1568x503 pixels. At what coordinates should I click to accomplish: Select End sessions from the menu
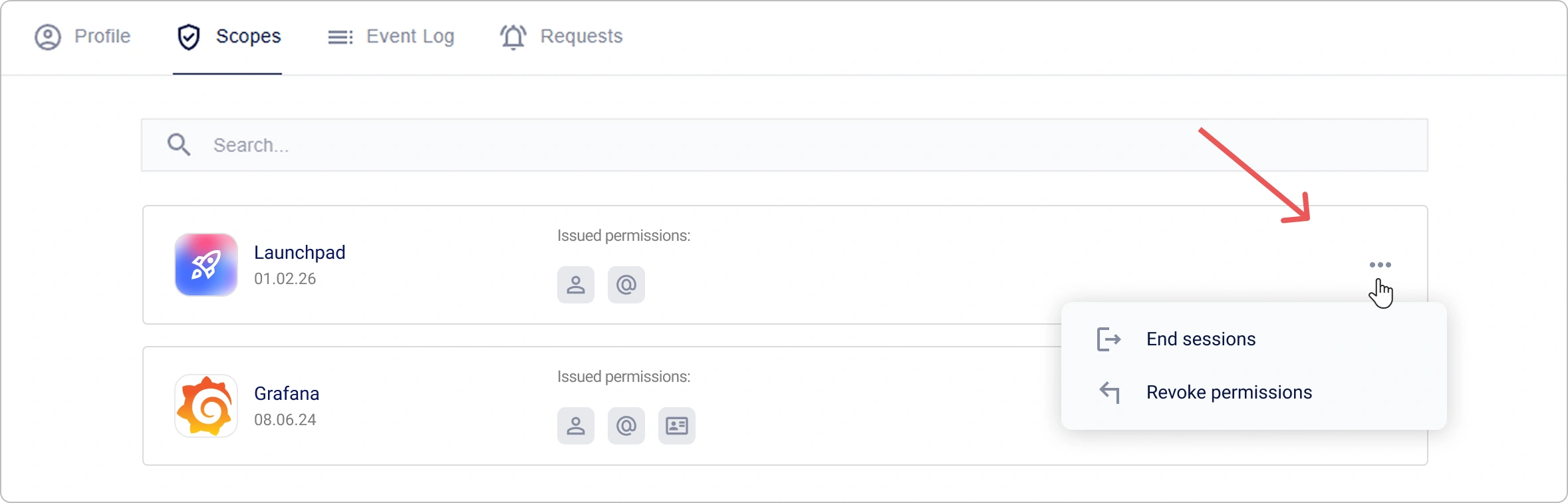pyautogui.click(x=1200, y=339)
